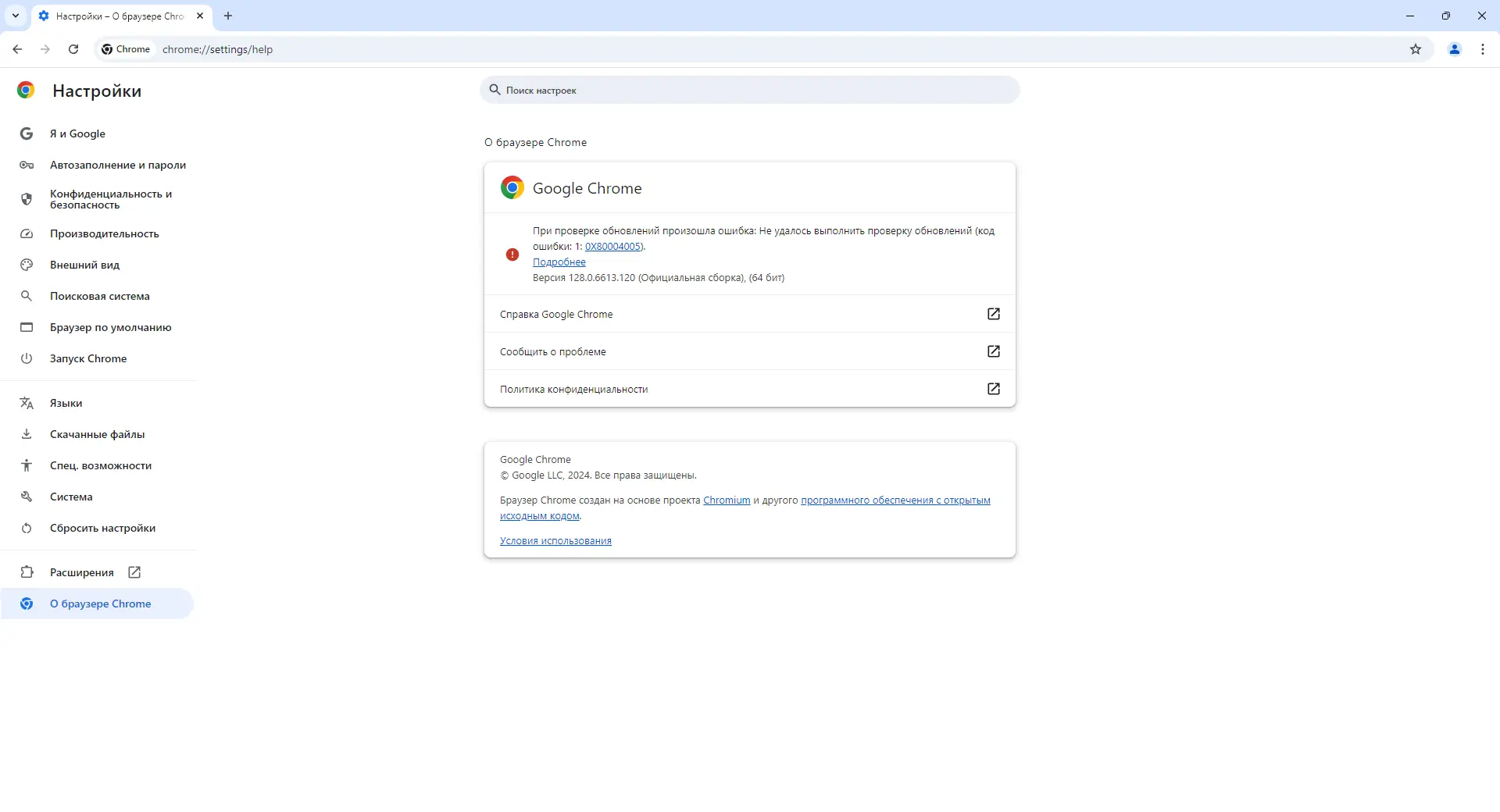Go to Языки settings
Screen dimensions: 1500x812
coord(98,403)
